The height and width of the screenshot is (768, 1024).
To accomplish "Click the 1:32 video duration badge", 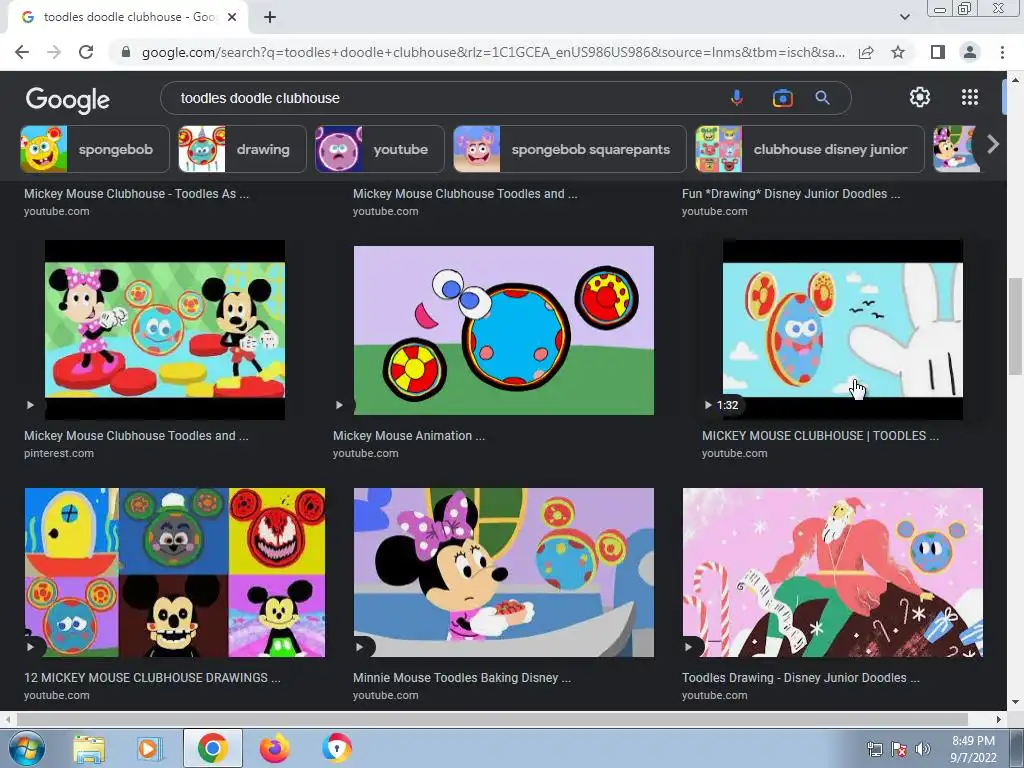I will [722, 405].
